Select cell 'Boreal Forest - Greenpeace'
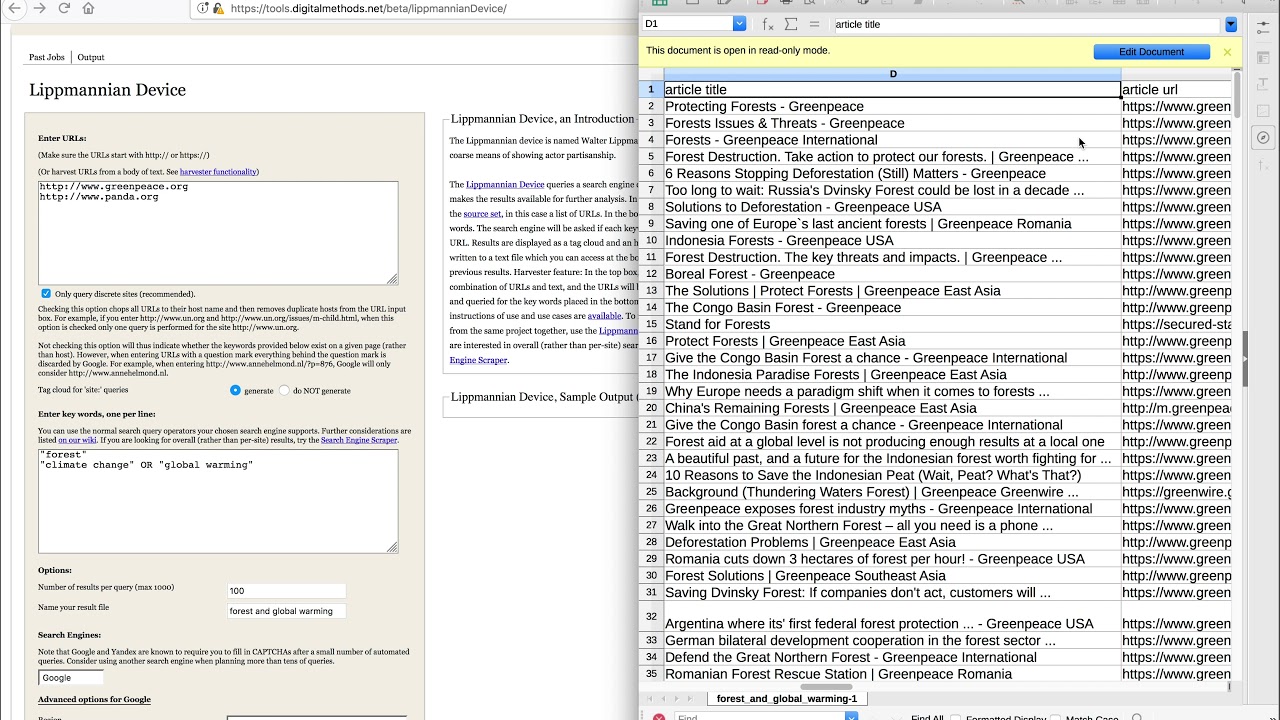Image resolution: width=1280 pixels, height=720 pixels. point(892,274)
